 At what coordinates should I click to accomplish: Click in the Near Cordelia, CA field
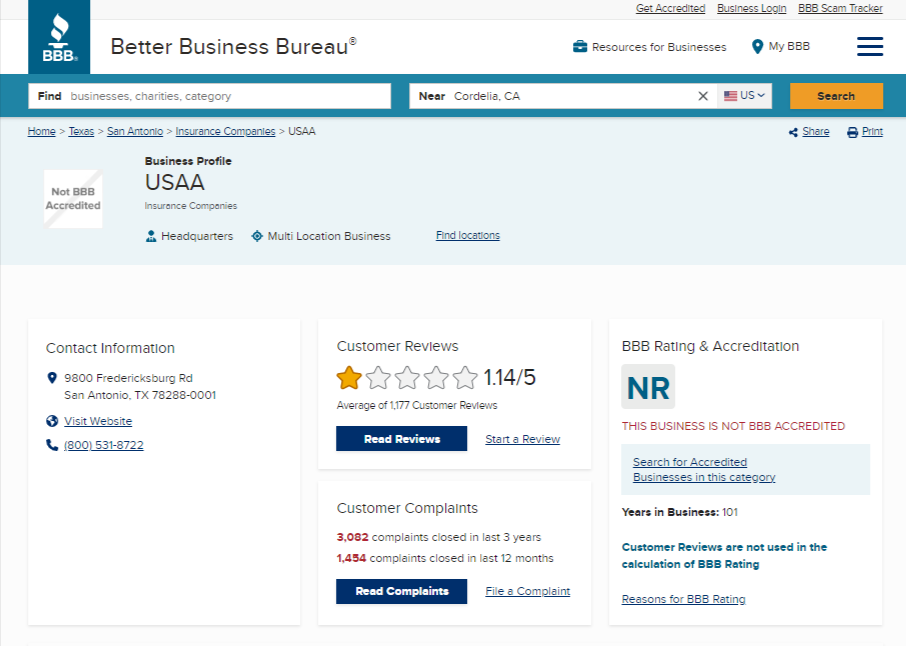(563, 96)
